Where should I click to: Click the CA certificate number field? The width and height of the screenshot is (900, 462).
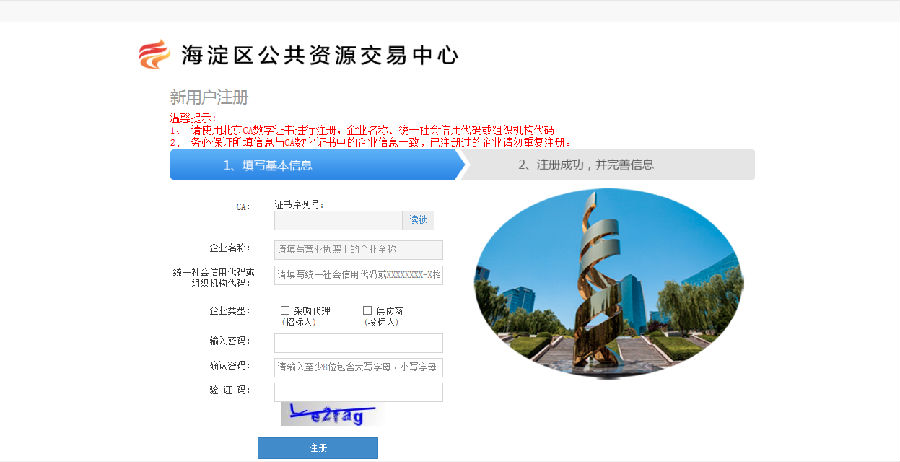pos(338,220)
